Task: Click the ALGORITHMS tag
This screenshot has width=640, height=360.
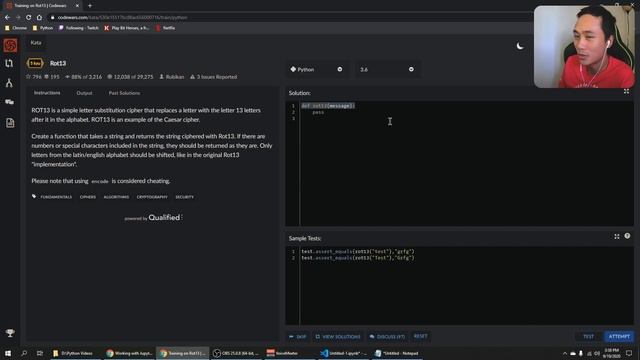Action: [116, 197]
